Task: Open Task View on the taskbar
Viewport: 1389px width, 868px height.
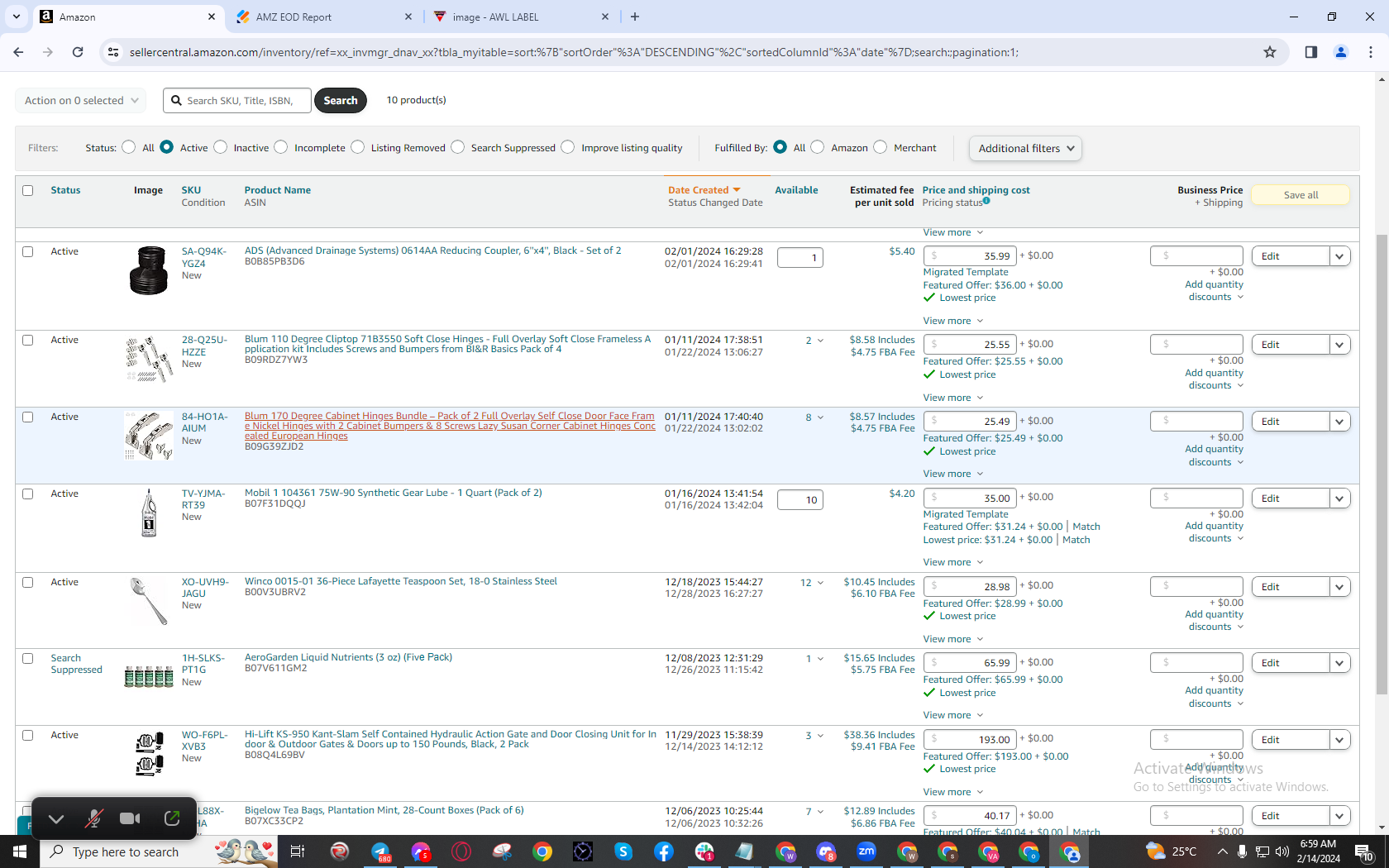Action: click(x=298, y=851)
